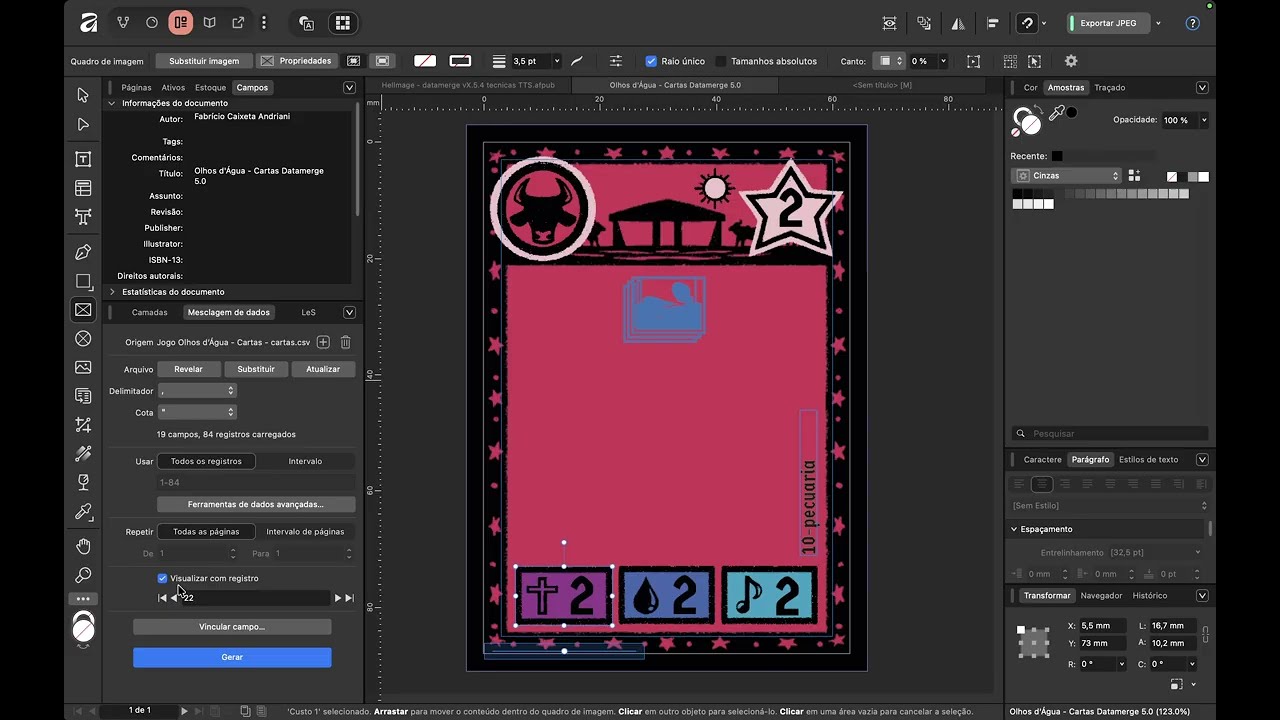This screenshot has width=1280, height=720.
Task: Toggle Visualizar com registro checkbox
Action: click(162, 578)
